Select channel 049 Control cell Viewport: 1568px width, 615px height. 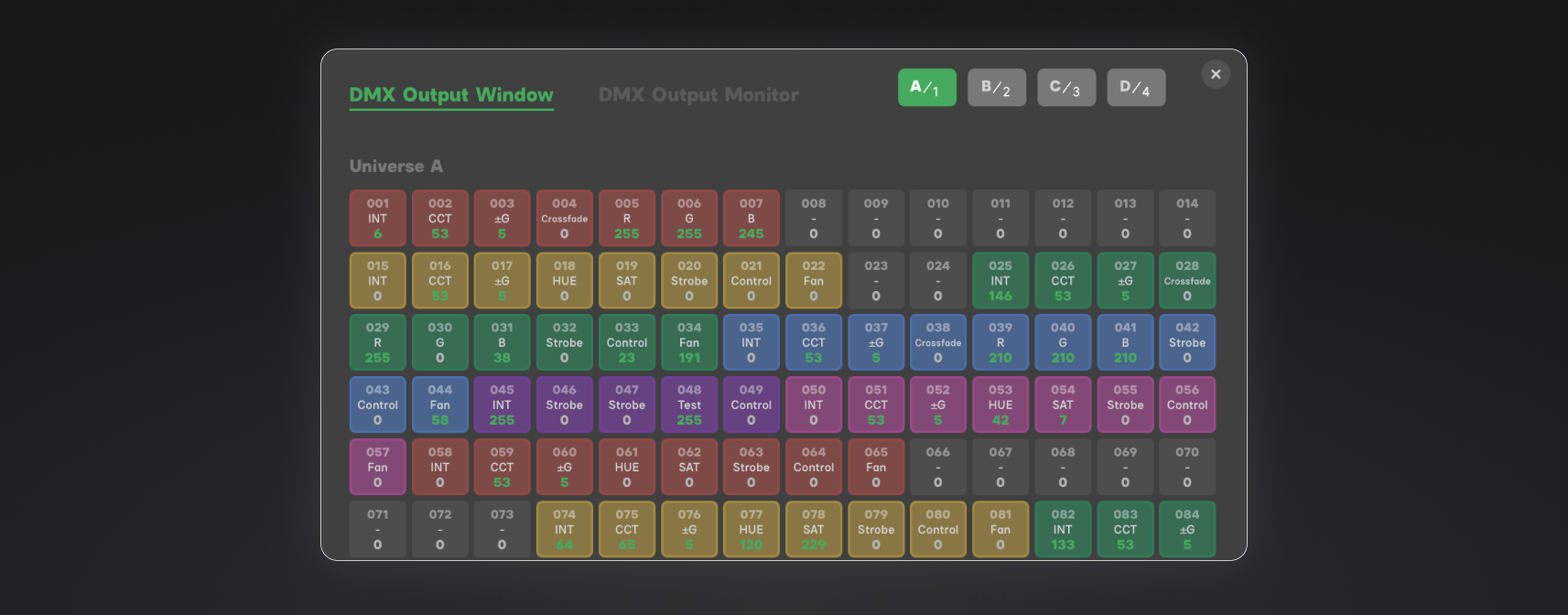pyautogui.click(x=752, y=405)
